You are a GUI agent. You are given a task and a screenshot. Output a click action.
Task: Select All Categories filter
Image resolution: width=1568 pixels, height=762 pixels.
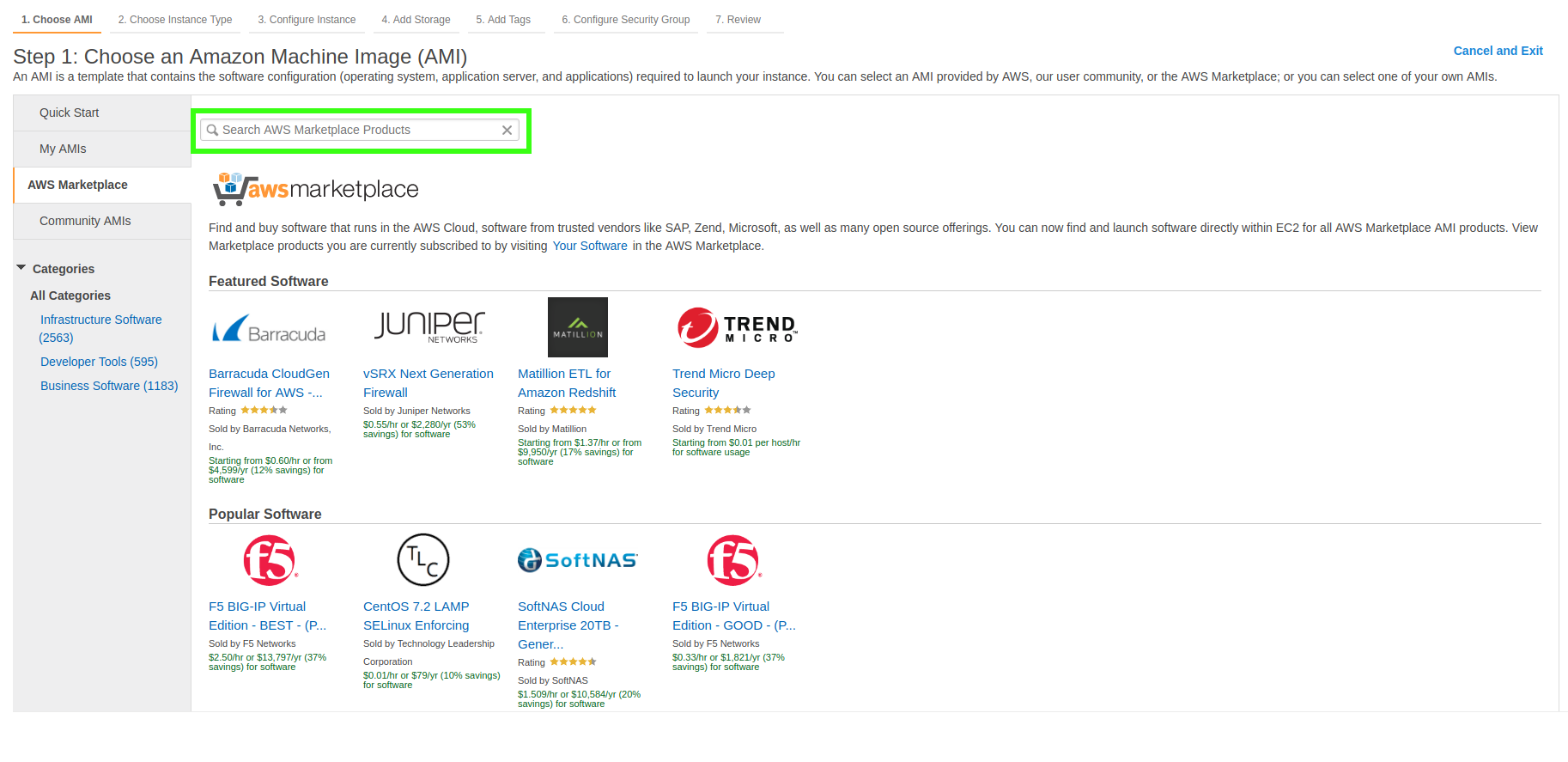[70, 296]
